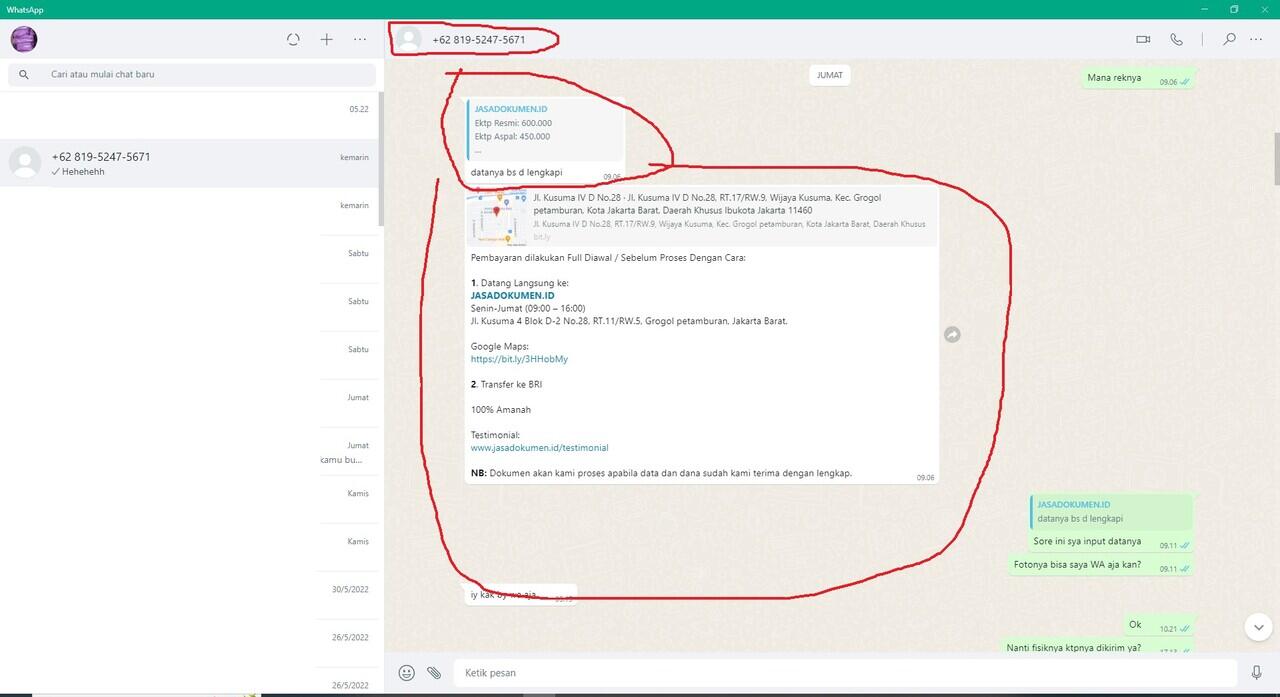Screen dimensions: 1280x697
Task: Open the bit.ly/3HHobMy Google Maps link
Action: (519, 359)
